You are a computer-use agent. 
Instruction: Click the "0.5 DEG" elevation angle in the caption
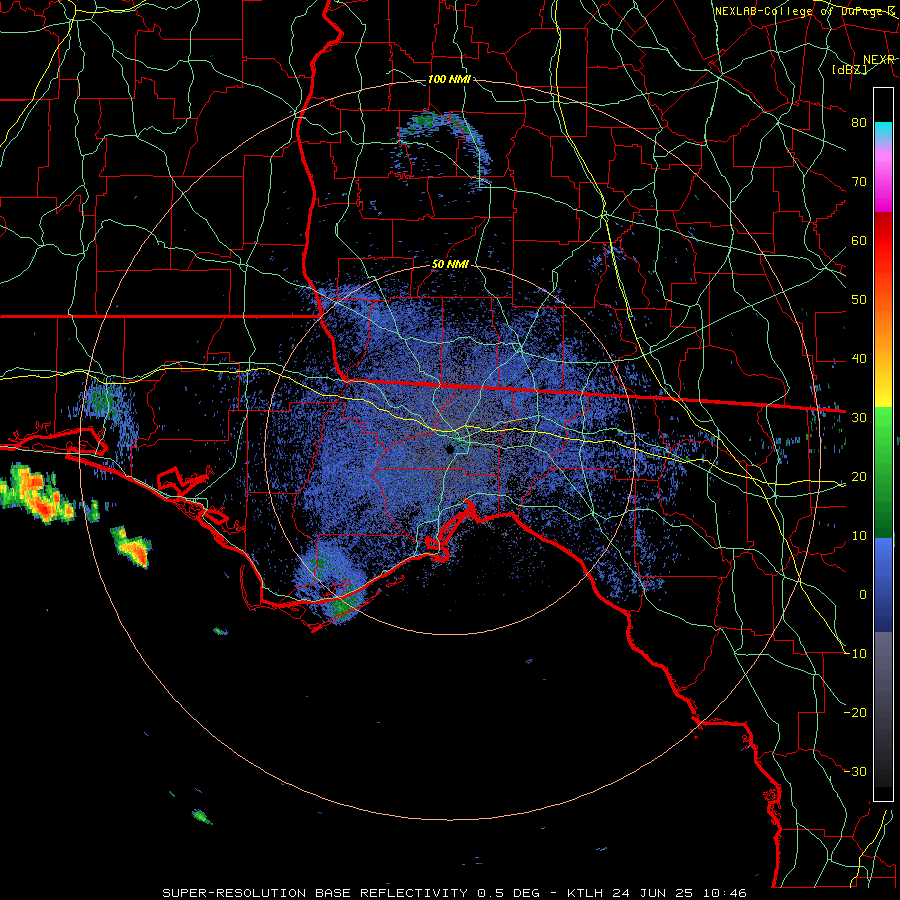click(x=508, y=893)
